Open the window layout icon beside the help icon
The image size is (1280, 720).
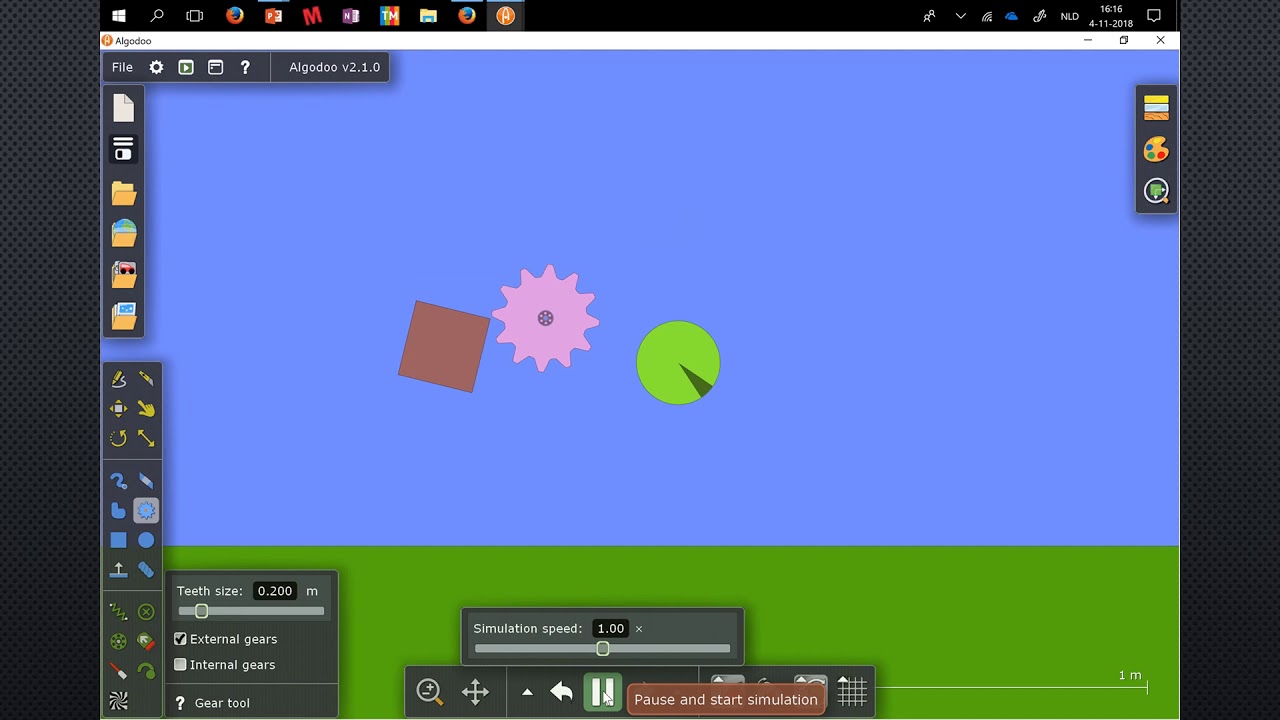tap(215, 67)
